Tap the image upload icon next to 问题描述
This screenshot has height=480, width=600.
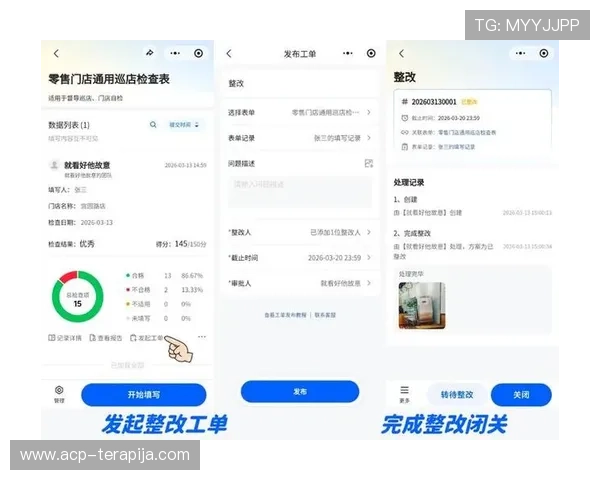[x=369, y=163]
